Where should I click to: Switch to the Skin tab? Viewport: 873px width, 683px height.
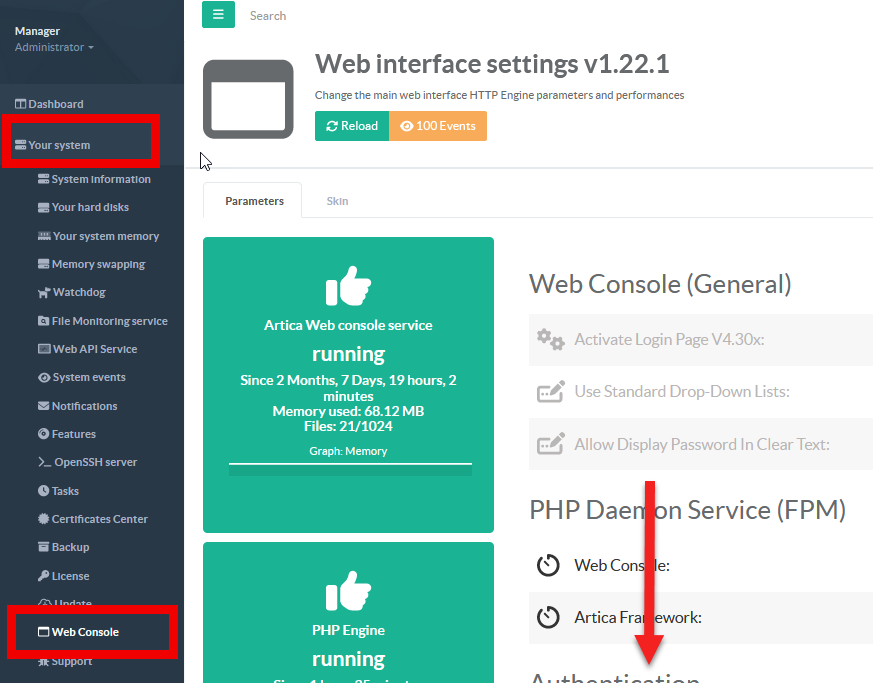pyautogui.click(x=337, y=201)
